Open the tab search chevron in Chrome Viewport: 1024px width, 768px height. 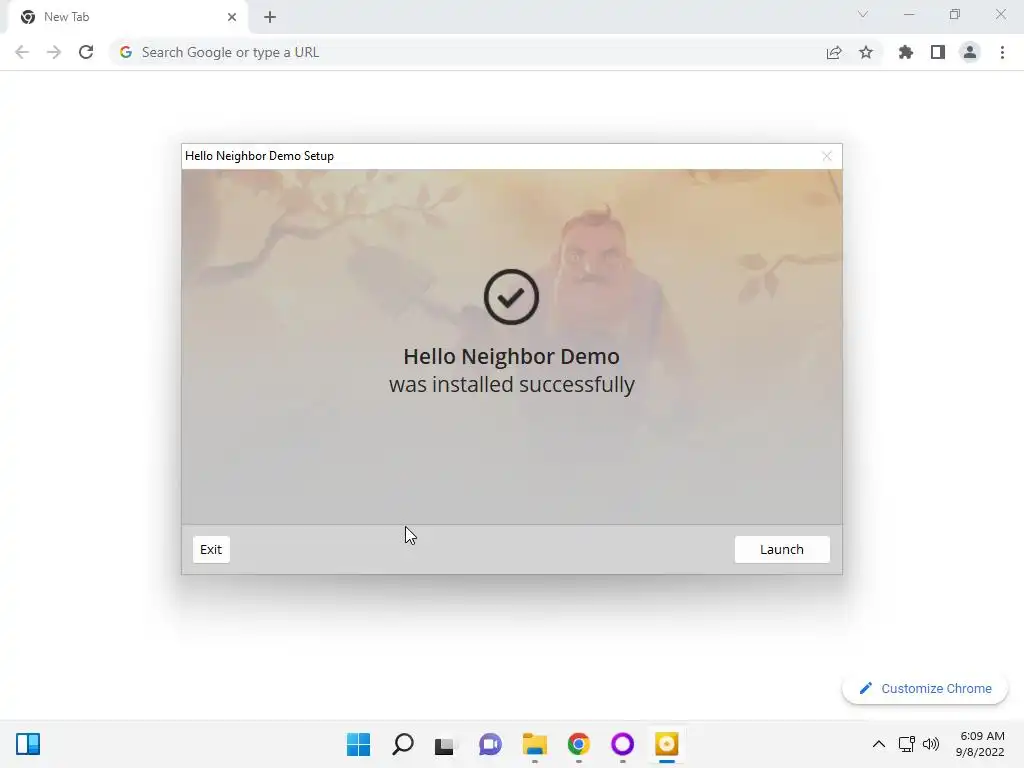(x=863, y=14)
